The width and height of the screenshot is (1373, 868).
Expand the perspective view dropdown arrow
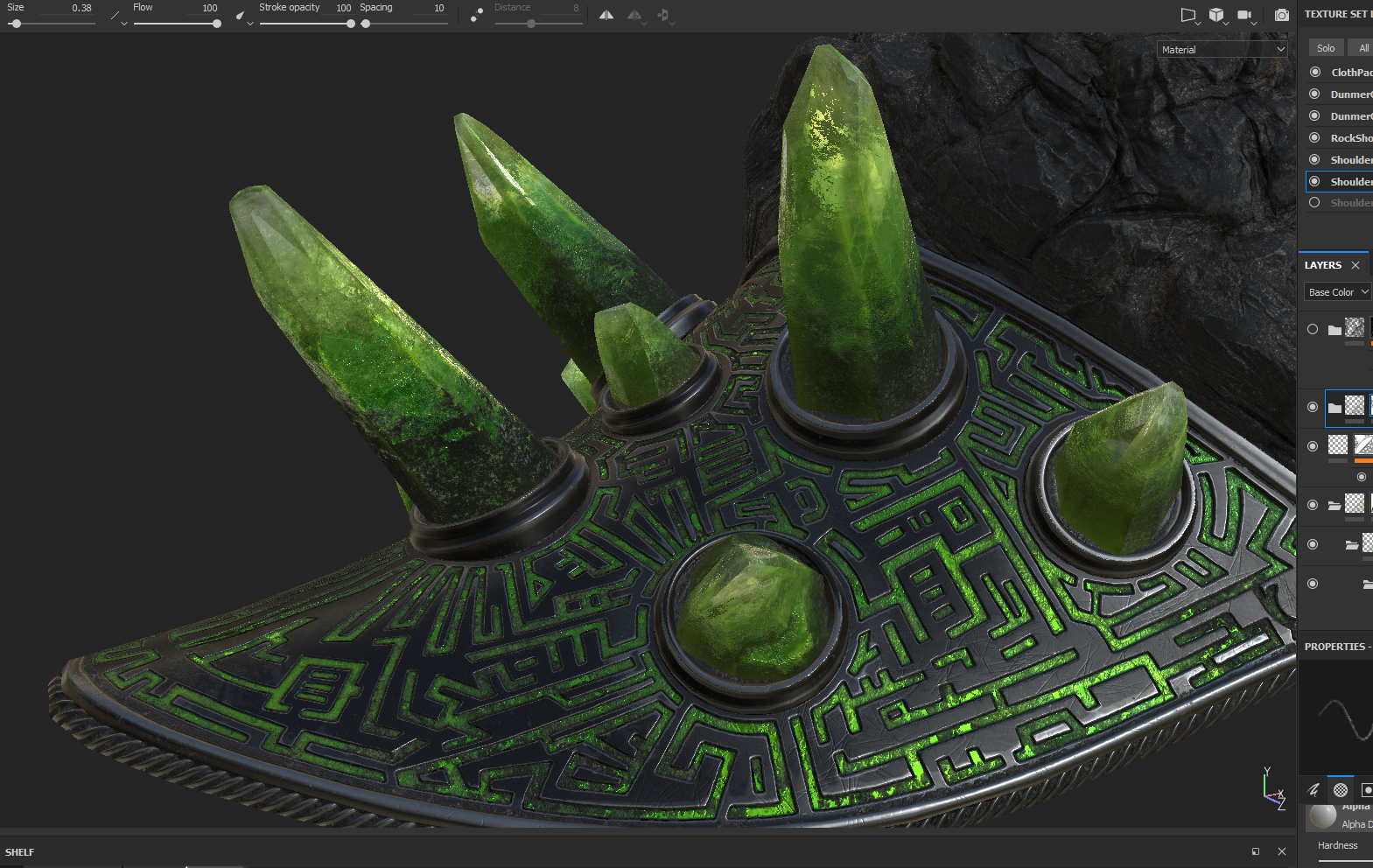1198,24
